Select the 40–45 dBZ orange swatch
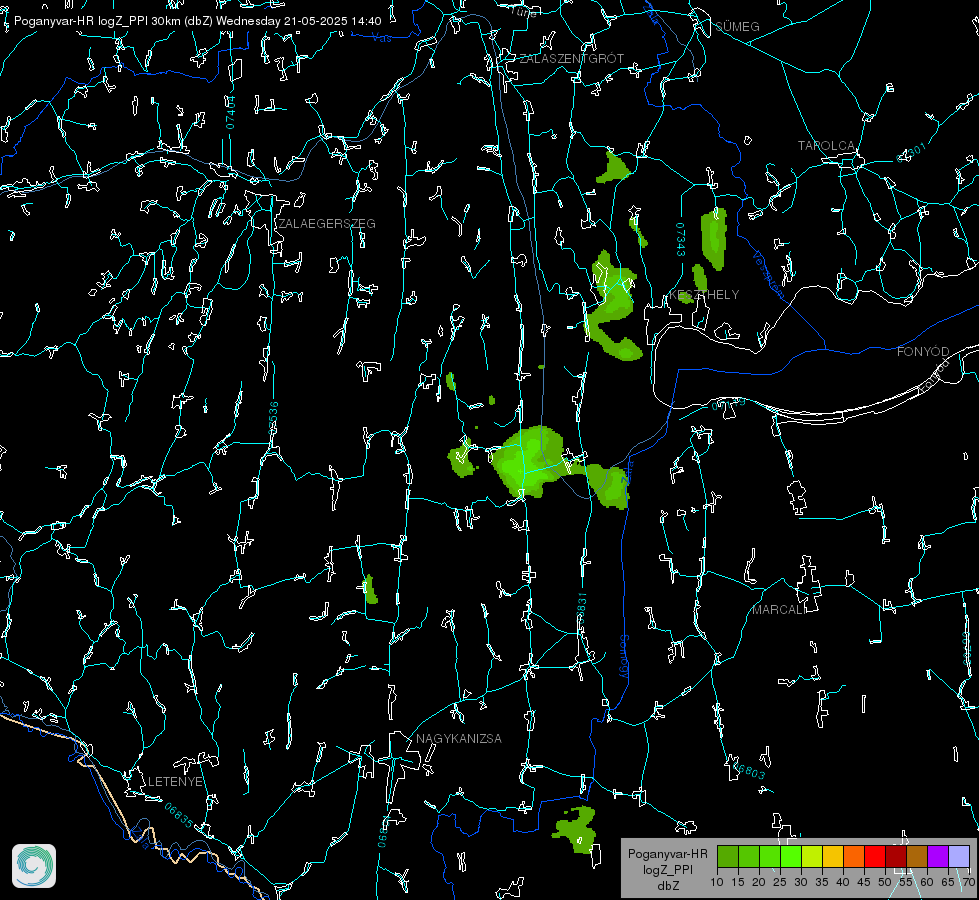 (854, 856)
